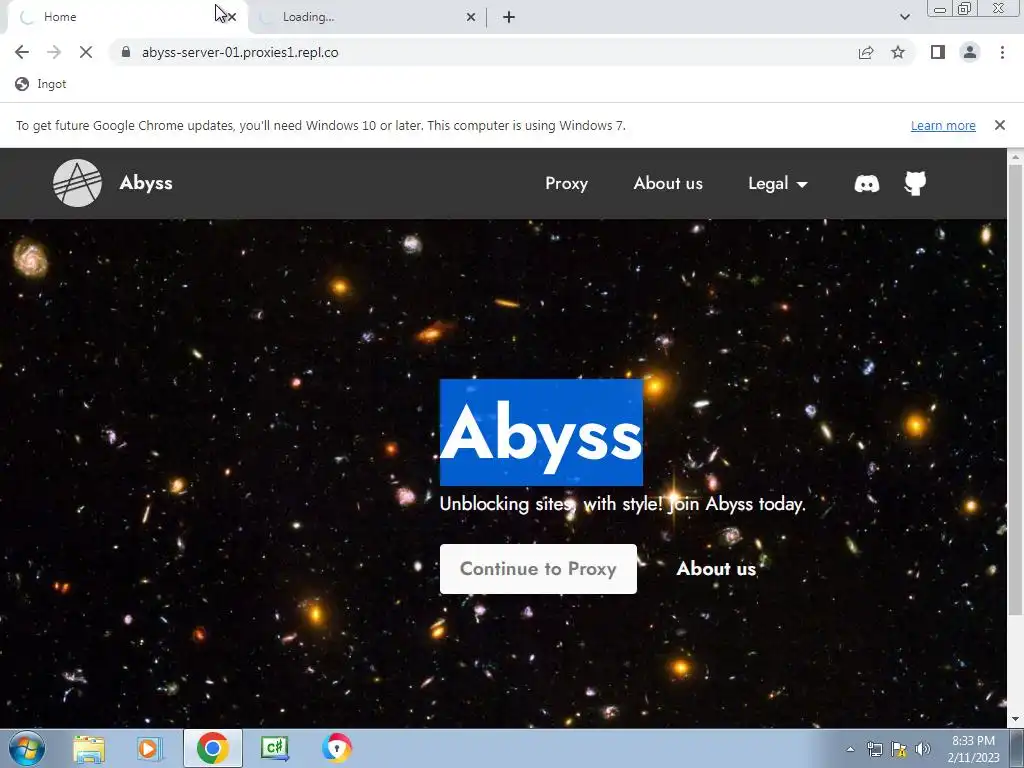
Task: Click the Abyss round logo icon
Action: point(77,183)
